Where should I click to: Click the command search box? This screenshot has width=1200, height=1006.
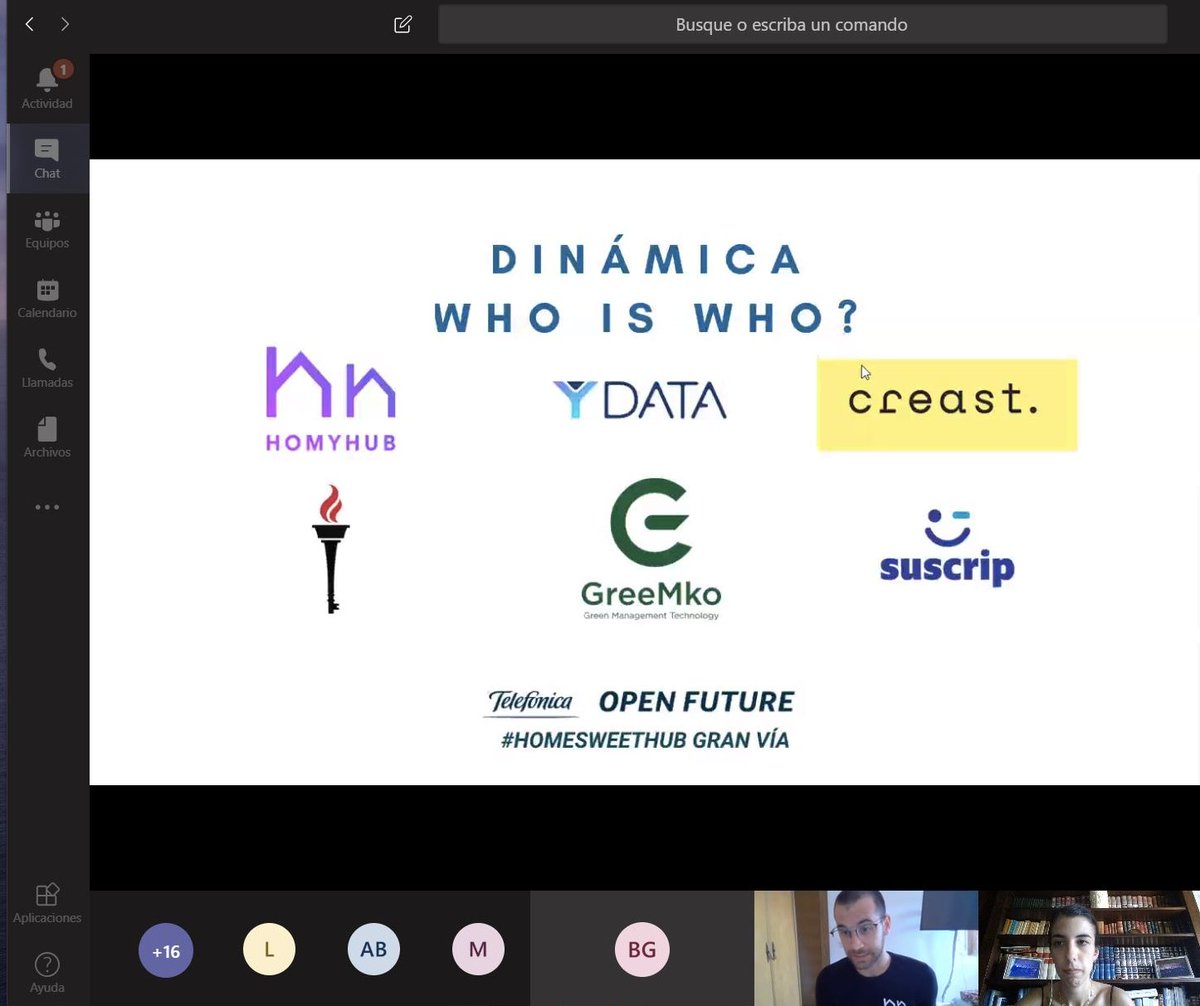[x=803, y=25]
